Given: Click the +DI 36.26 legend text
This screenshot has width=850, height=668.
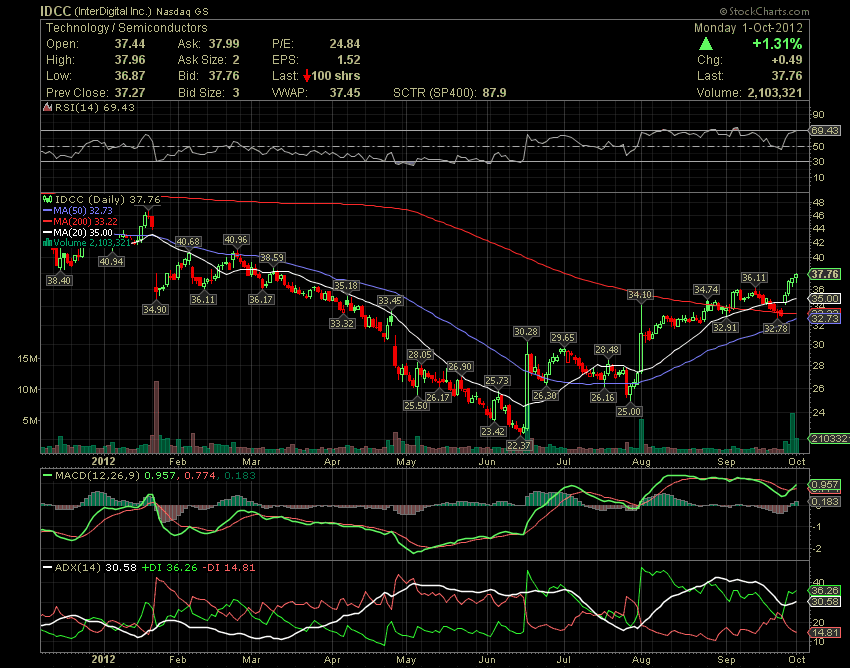Looking at the screenshot, I should (169, 568).
